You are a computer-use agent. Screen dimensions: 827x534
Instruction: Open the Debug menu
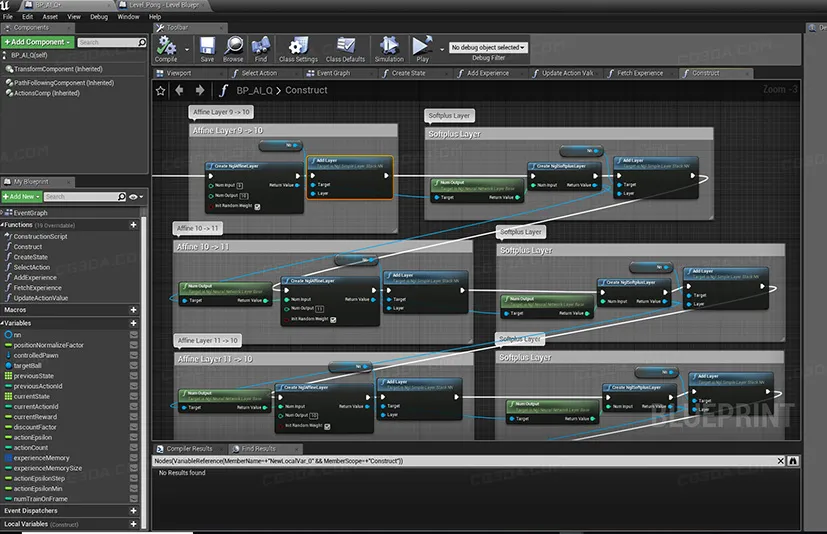99,16
